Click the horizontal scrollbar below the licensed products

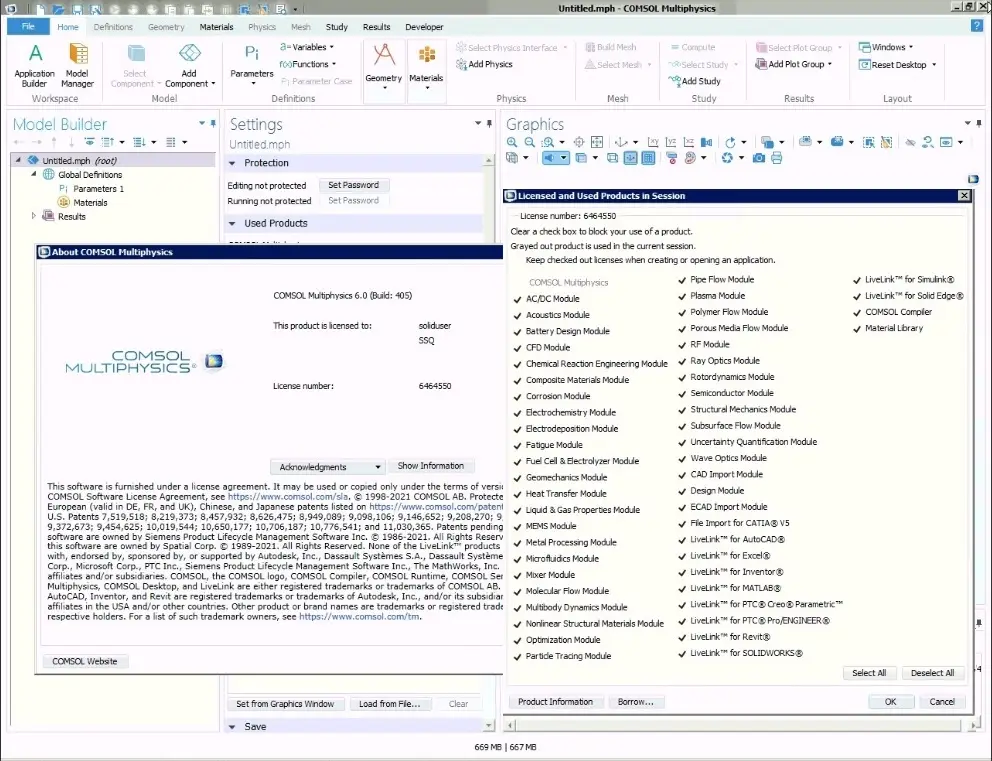pos(739,725)
